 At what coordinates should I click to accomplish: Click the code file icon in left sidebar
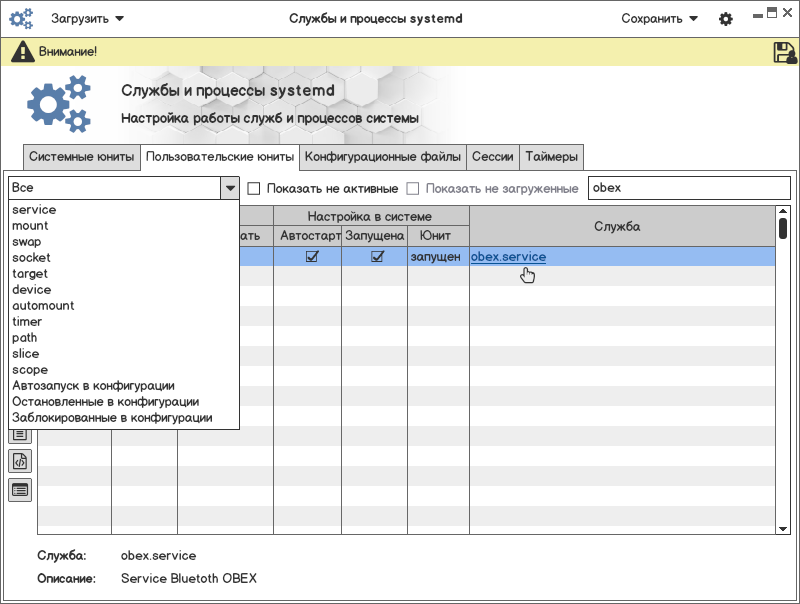coord(20,461)
